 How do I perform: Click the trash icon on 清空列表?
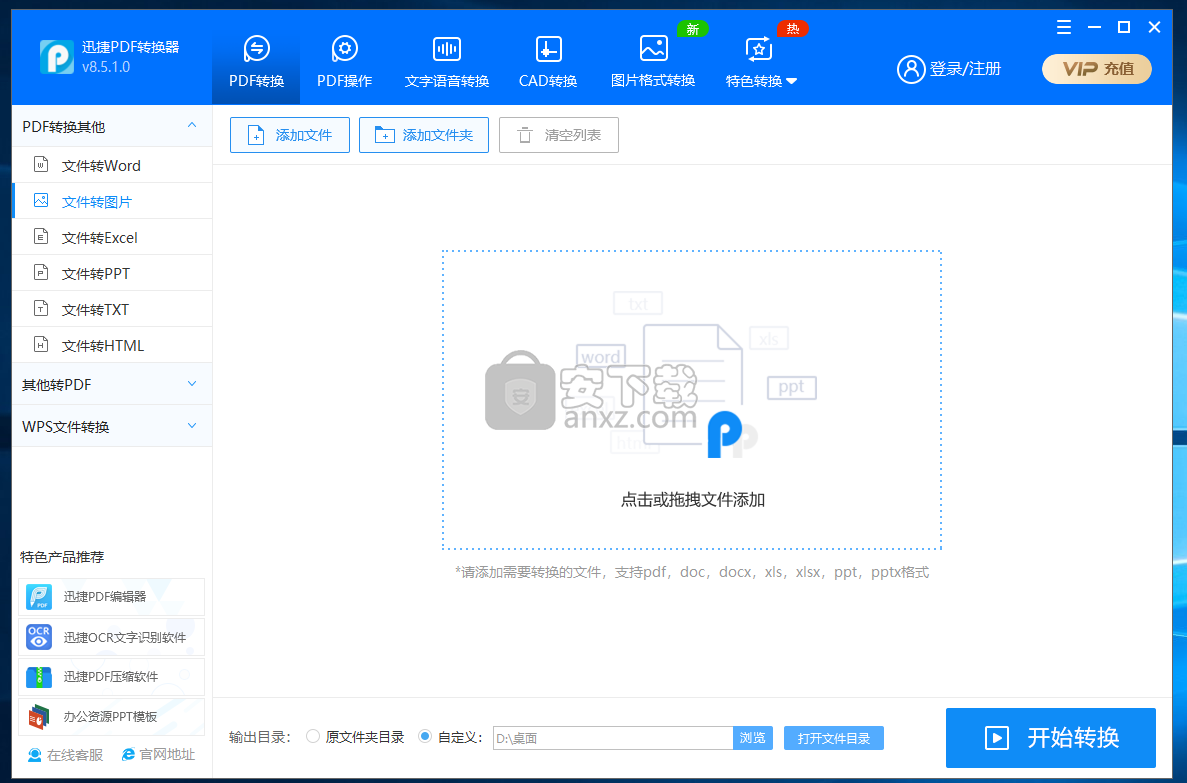coord(525,136)
